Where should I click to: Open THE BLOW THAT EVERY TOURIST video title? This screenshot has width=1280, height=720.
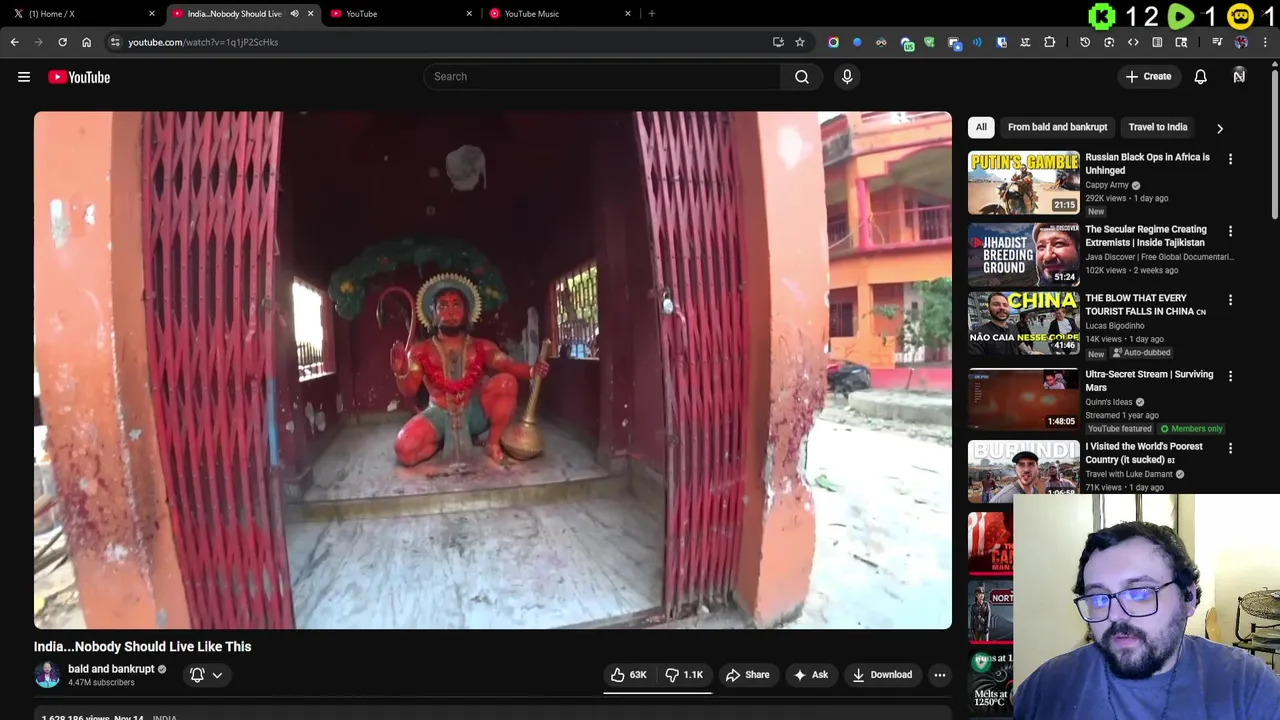click(1145, 304)
